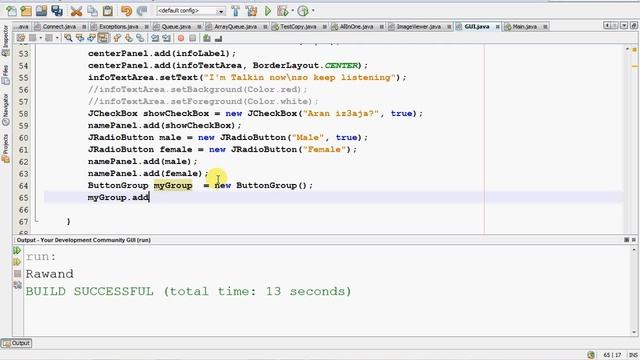Jump to the next search occurrence

(x=91, y=38)
